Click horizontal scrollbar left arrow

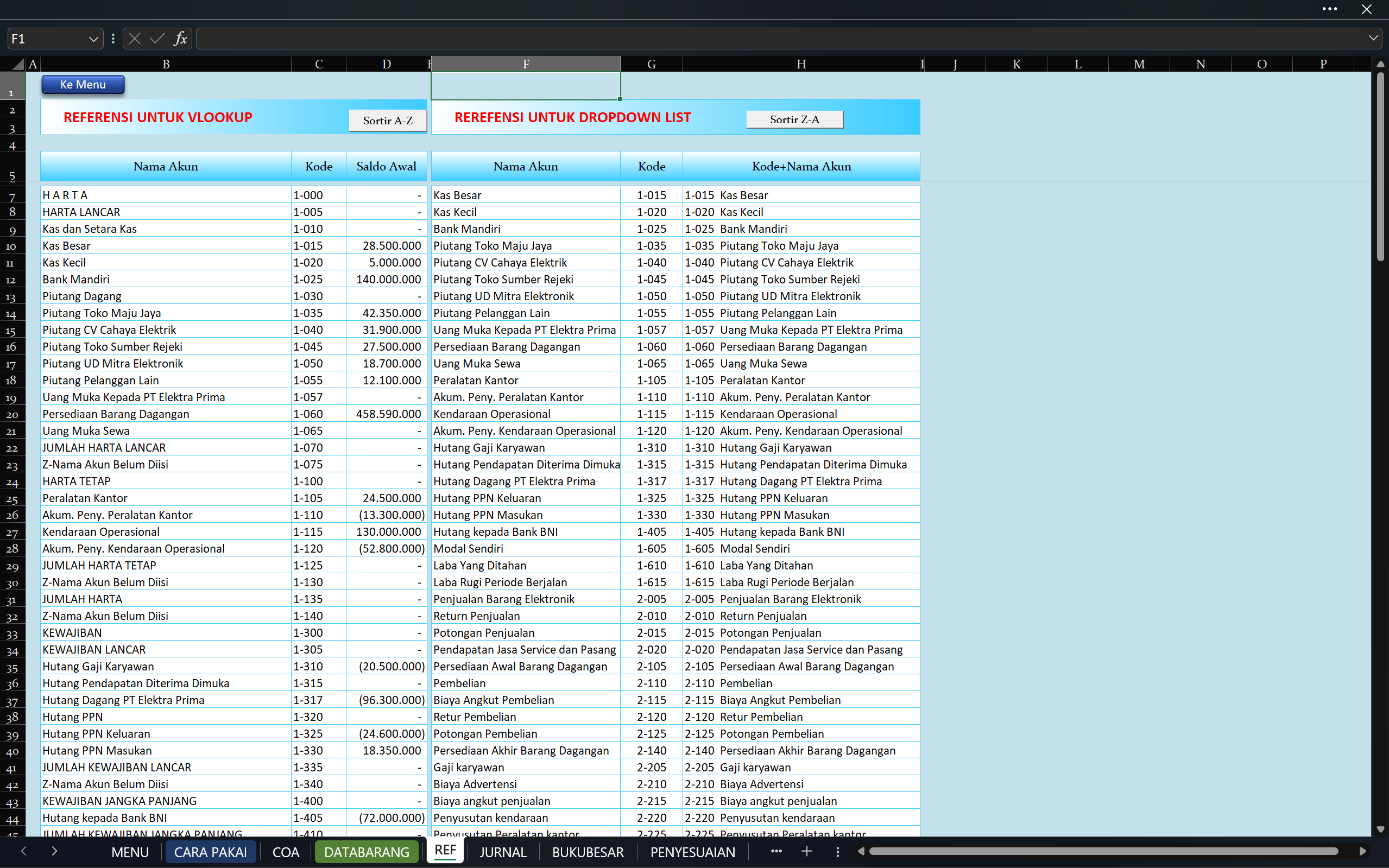coord(861,851)
